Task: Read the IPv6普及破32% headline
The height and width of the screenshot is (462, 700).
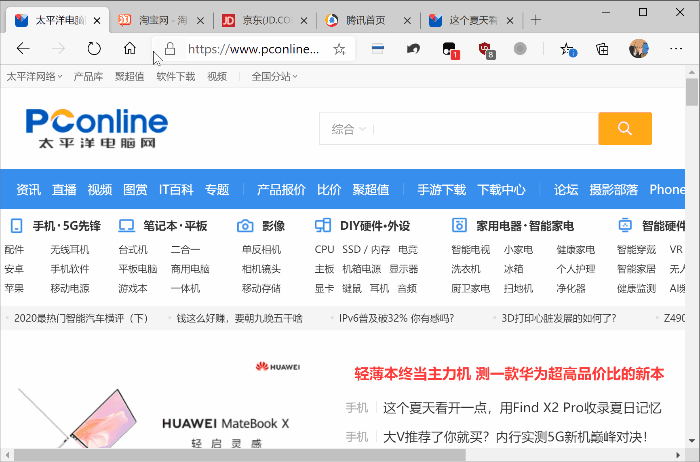Action: coord(396,318)
